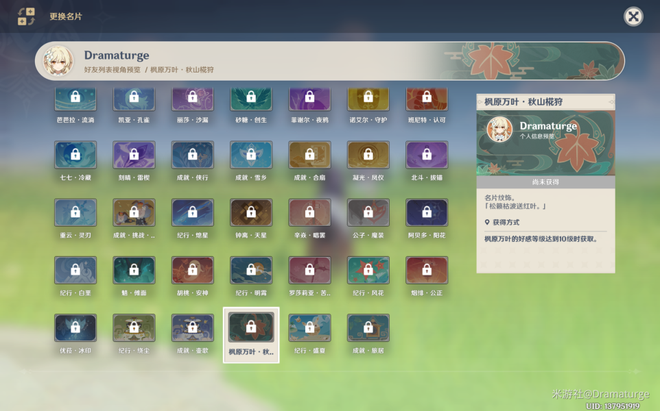Select the 纪行·明霄 namecard
This screenshot has width=660, height=411.
coord(251,270)
